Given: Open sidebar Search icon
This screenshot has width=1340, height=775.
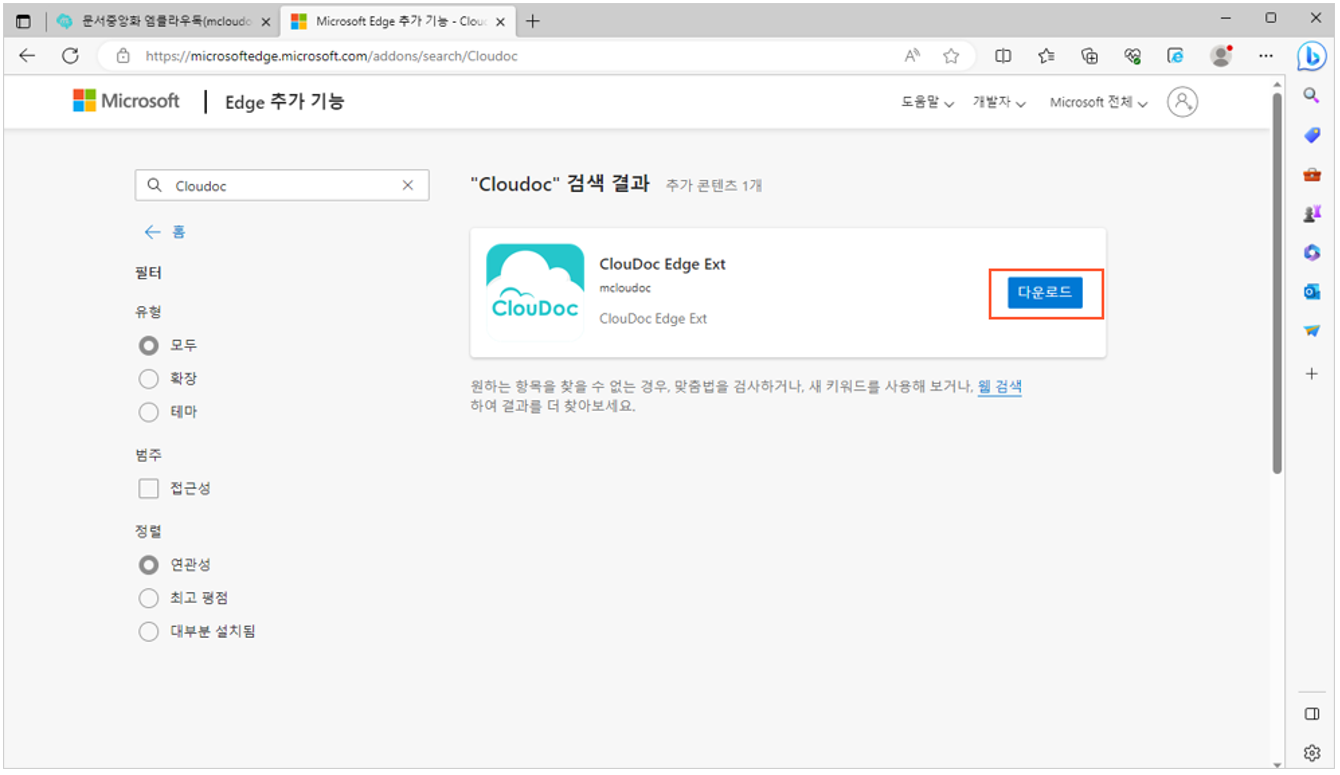Looking at the screenshot, I should pos(1312,94).
